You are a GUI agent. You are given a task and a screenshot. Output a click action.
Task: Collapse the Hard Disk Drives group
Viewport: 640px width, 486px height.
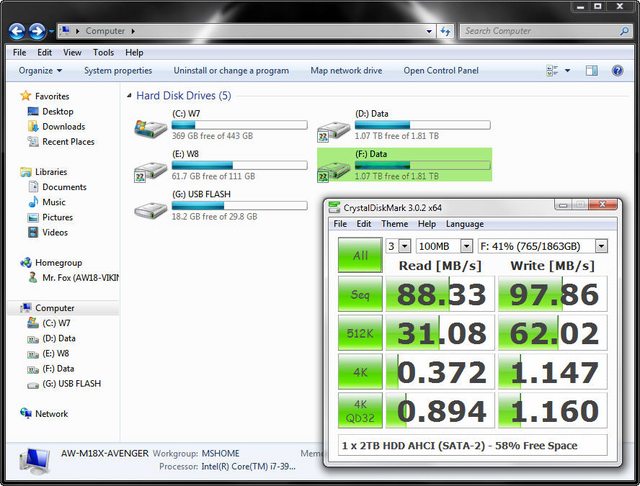tap(127, 96)
